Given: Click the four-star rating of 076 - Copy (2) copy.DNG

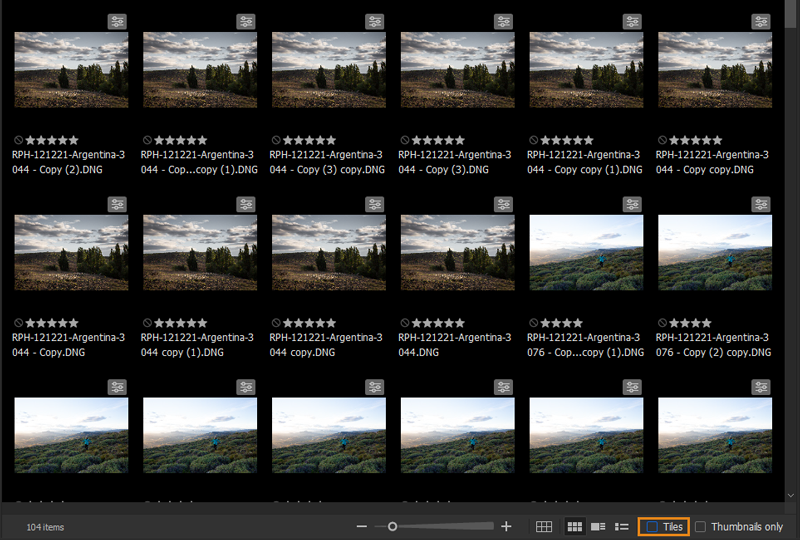Looking at the screenshot, I should click(x=690, y=323).
